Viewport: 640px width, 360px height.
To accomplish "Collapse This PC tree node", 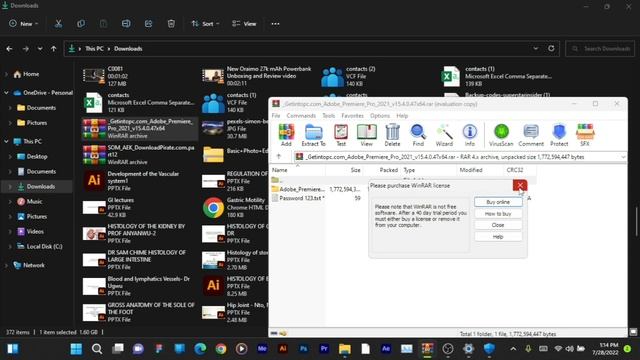I will coord(6,141).
